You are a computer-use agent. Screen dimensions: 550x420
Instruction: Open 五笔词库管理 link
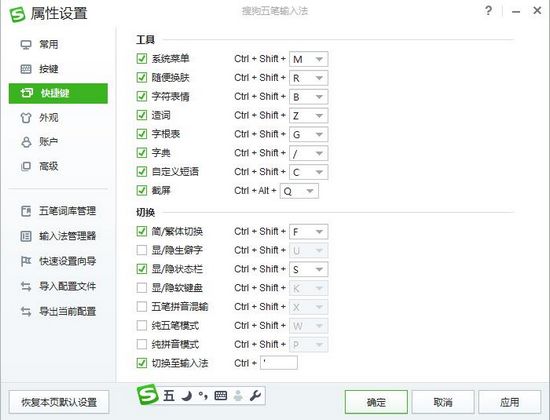tap(67, 211)
